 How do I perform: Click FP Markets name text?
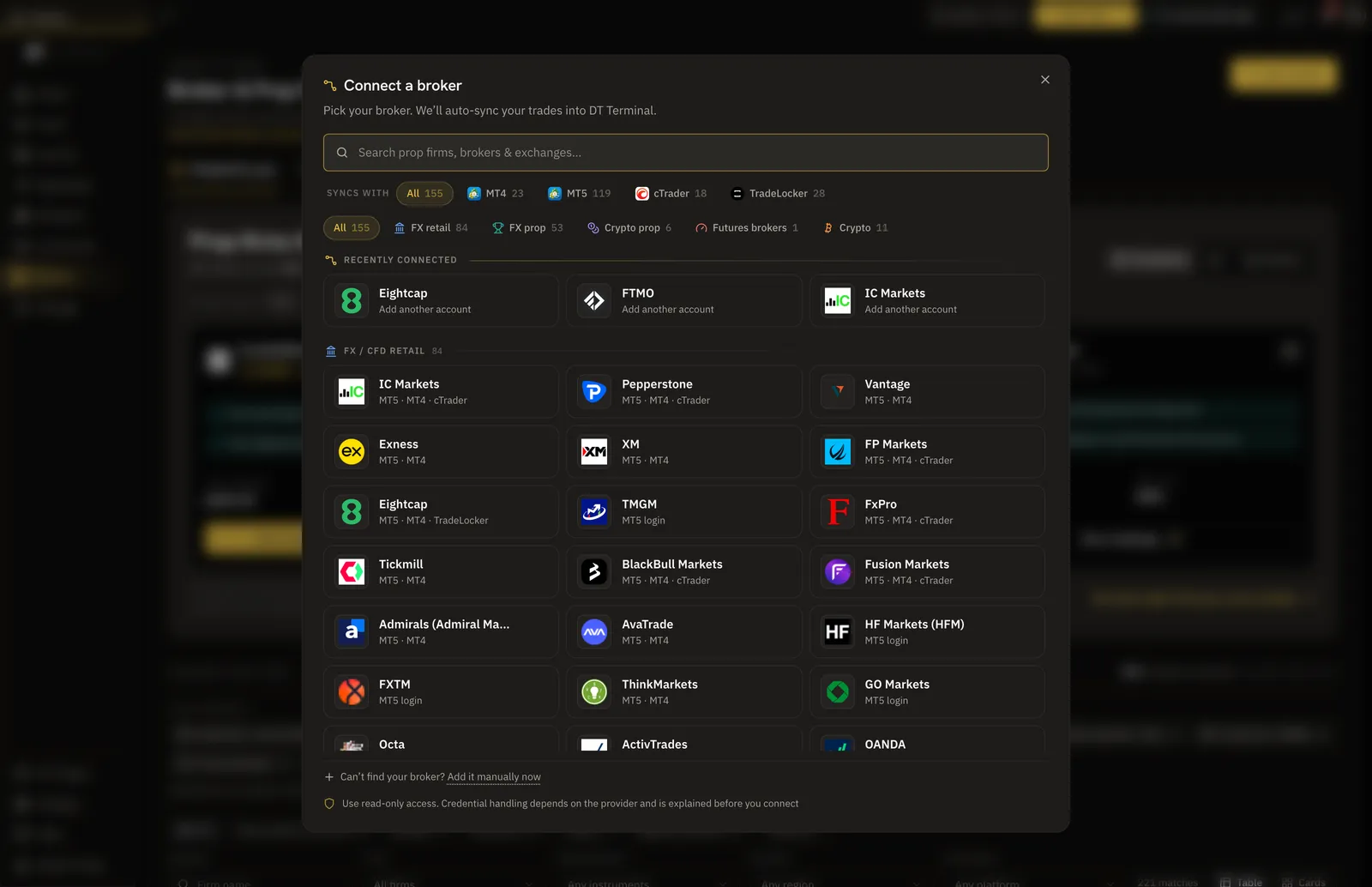tap(895, 444)
